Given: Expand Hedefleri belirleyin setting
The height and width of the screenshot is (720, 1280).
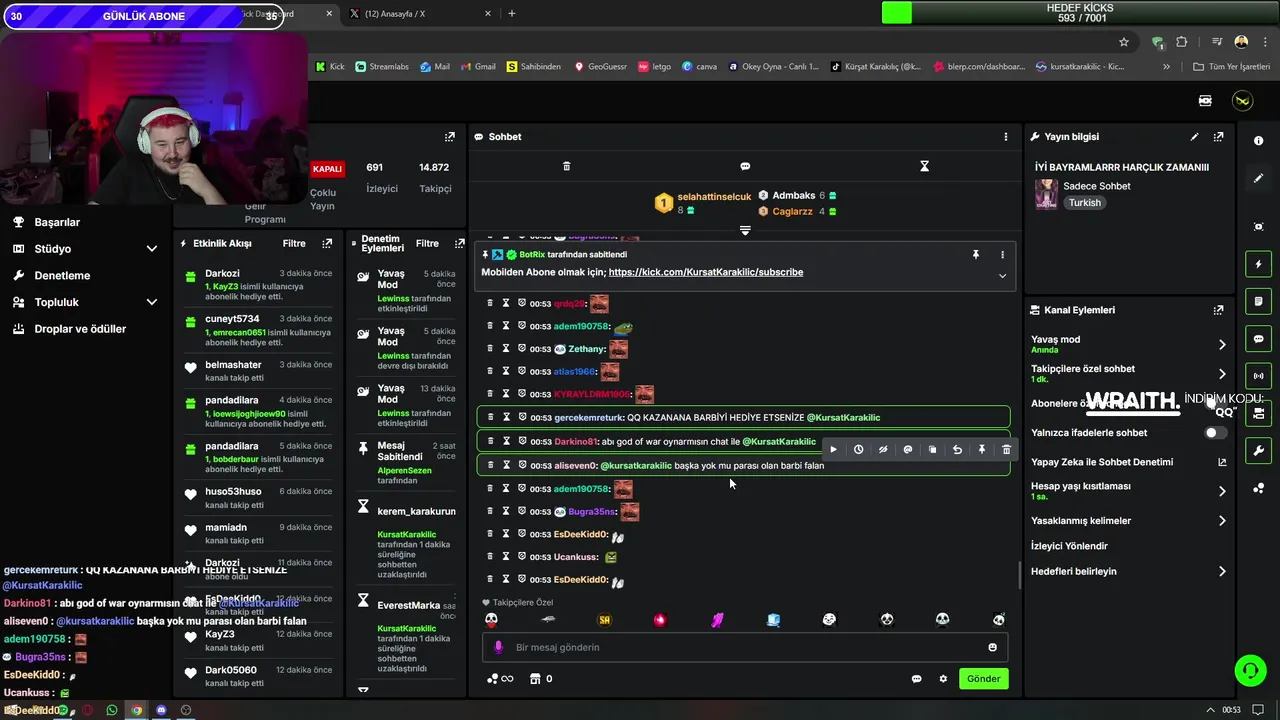Looking at the screenshot, I should pos(1222,572).
